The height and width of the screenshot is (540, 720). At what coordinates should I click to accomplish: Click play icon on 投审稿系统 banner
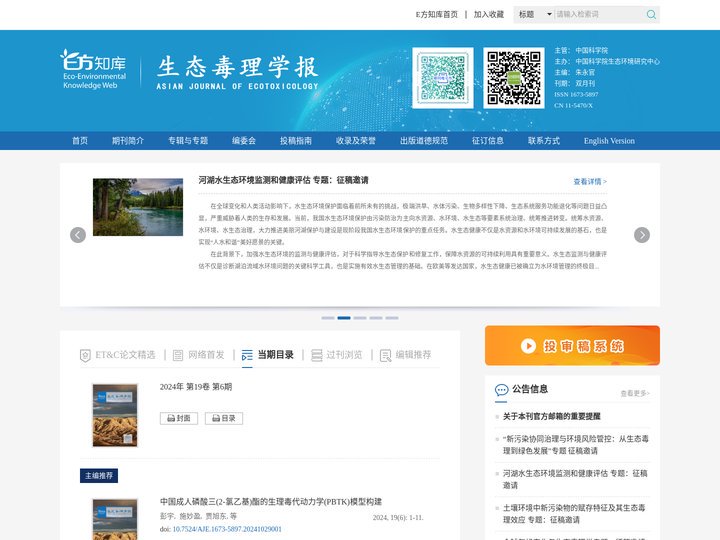click(529, 346)
